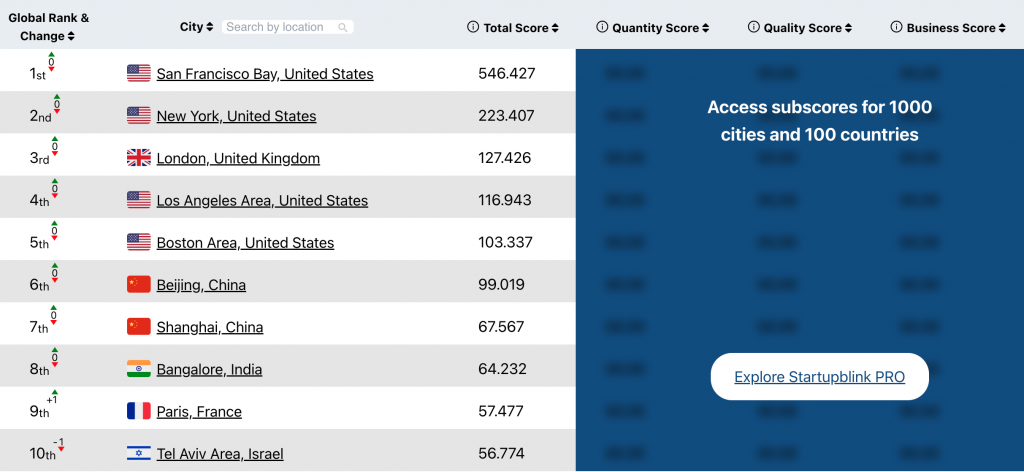Click the info icon beside Quantity Score
1024x472 pixels.
pyautogui.click(x=602, y=28)
